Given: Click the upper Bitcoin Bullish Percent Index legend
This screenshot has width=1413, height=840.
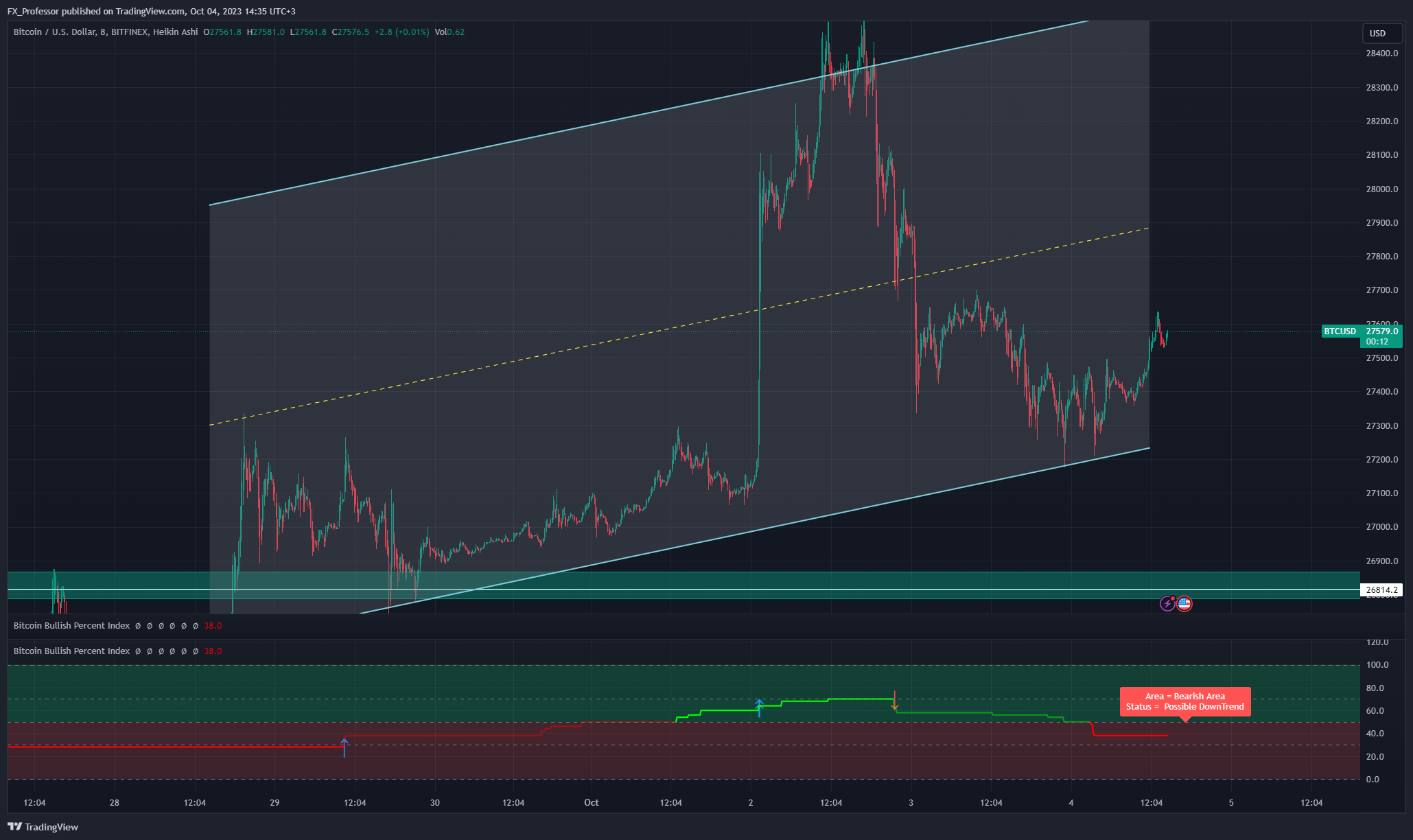Looking at the screenshot, I should (71, 625).
